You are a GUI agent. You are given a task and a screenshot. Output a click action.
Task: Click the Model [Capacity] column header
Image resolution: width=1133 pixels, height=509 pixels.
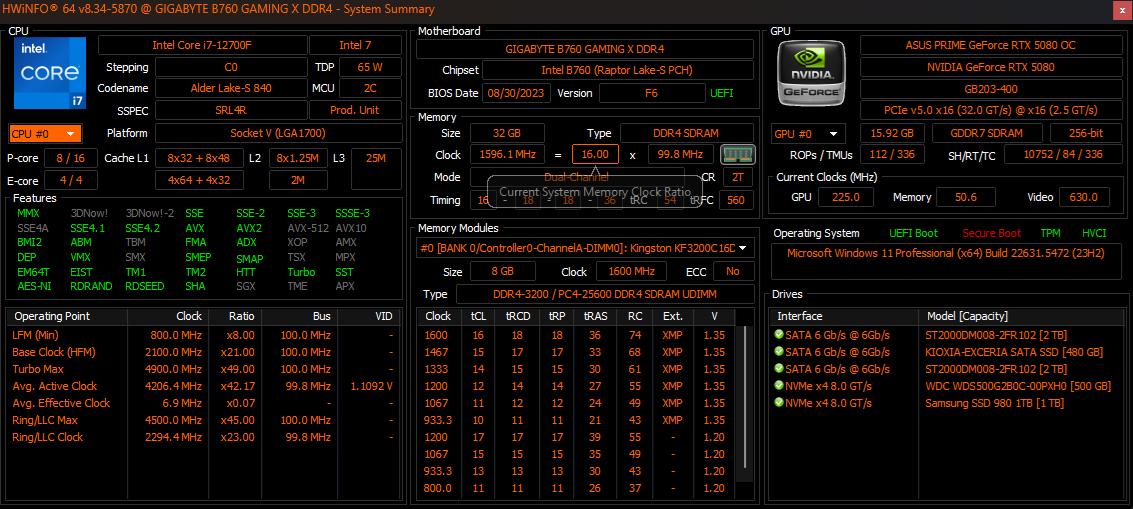[1022, 317]
